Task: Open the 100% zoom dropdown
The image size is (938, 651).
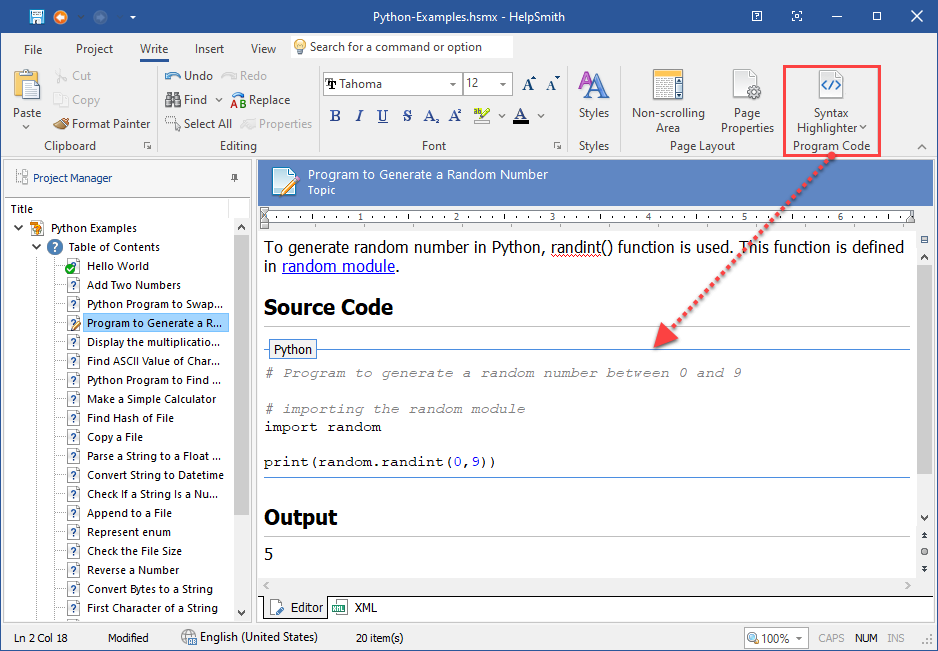Action: point(798,638)
